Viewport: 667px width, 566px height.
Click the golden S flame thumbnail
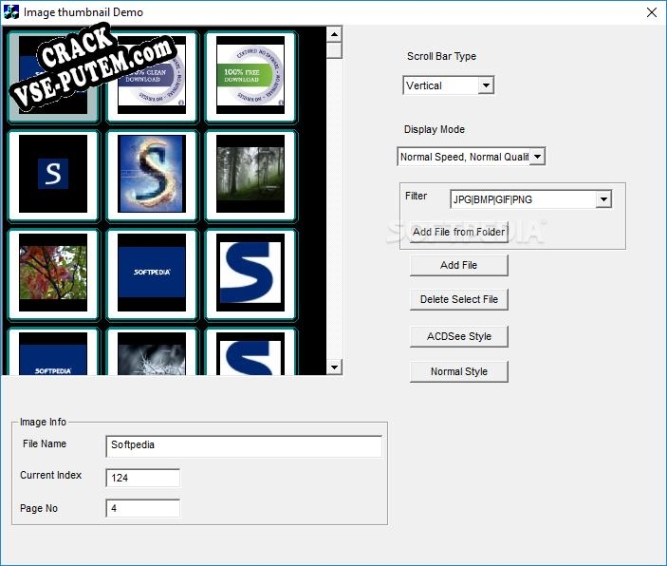[152, 174]
